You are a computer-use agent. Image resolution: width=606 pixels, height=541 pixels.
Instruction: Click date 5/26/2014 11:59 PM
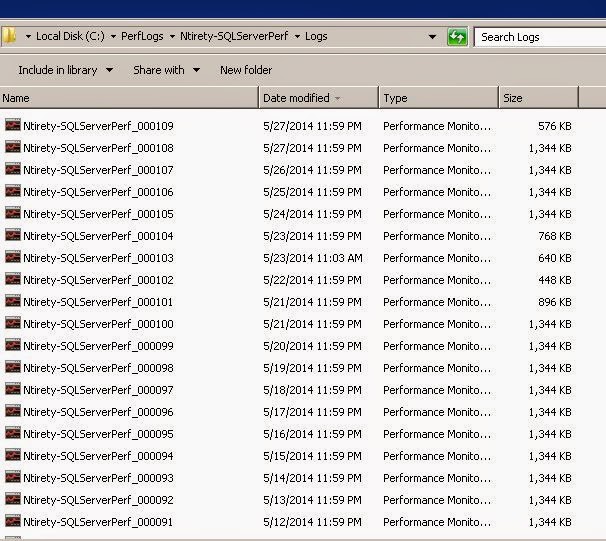click(312, 170)
